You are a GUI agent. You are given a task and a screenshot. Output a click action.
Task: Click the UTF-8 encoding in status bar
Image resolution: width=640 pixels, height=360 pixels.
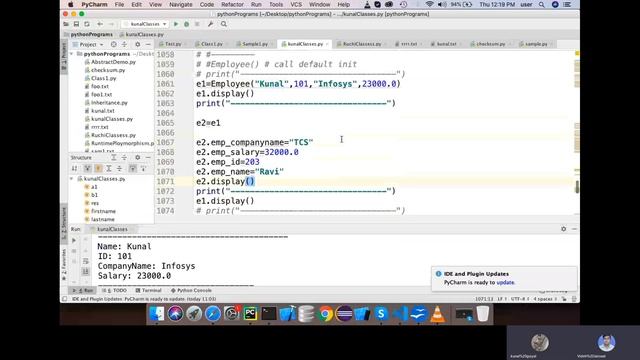[x=520, y=299]
